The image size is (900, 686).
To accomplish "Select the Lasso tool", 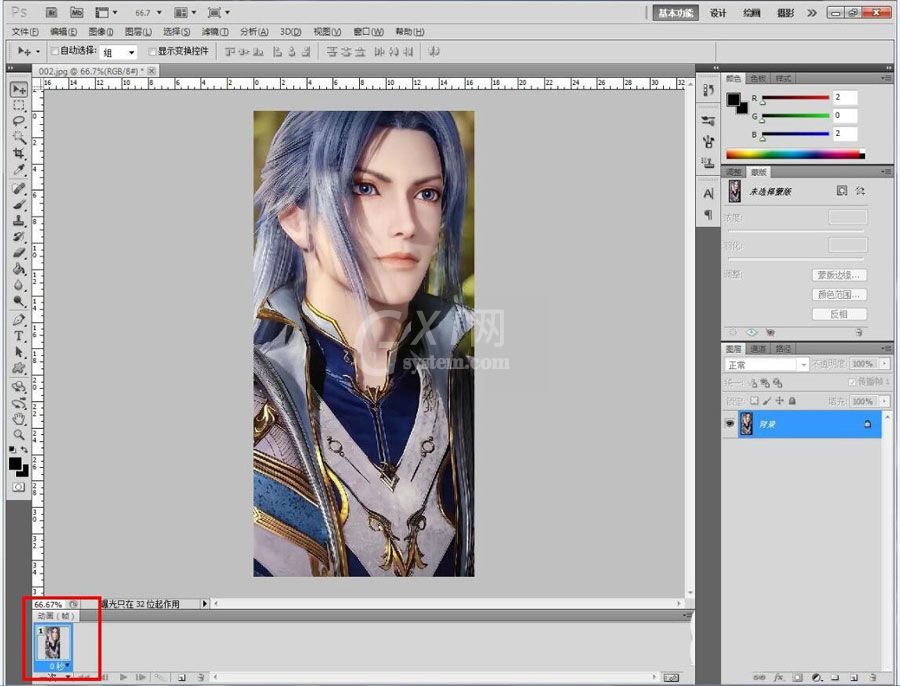I will (19, 121).
